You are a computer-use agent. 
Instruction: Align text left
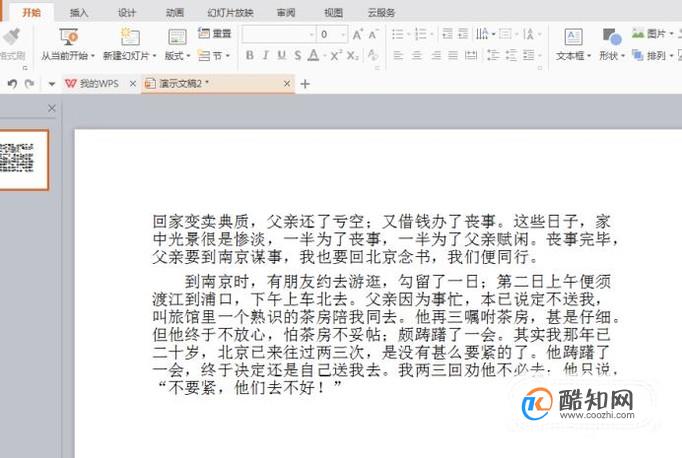398,55
